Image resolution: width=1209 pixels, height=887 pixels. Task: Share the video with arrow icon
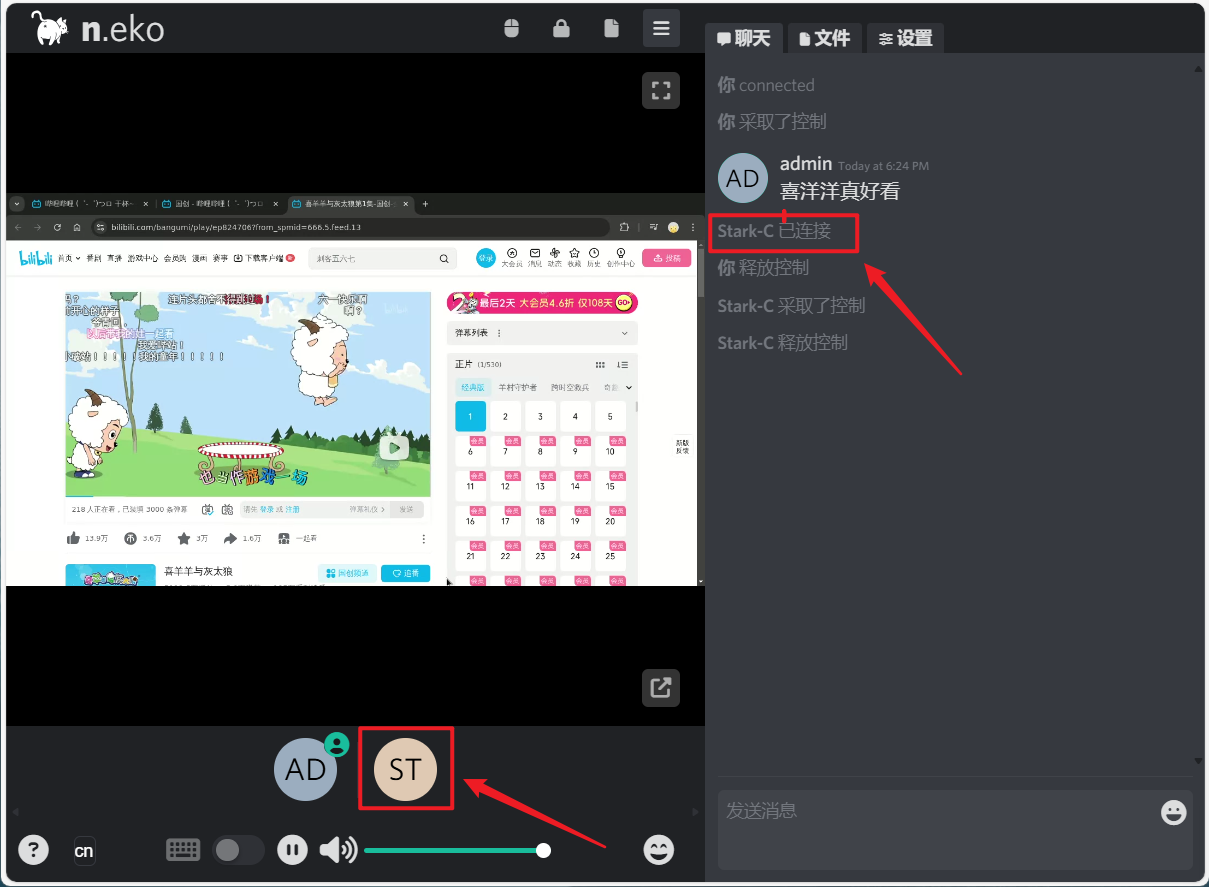click(231, 538)
